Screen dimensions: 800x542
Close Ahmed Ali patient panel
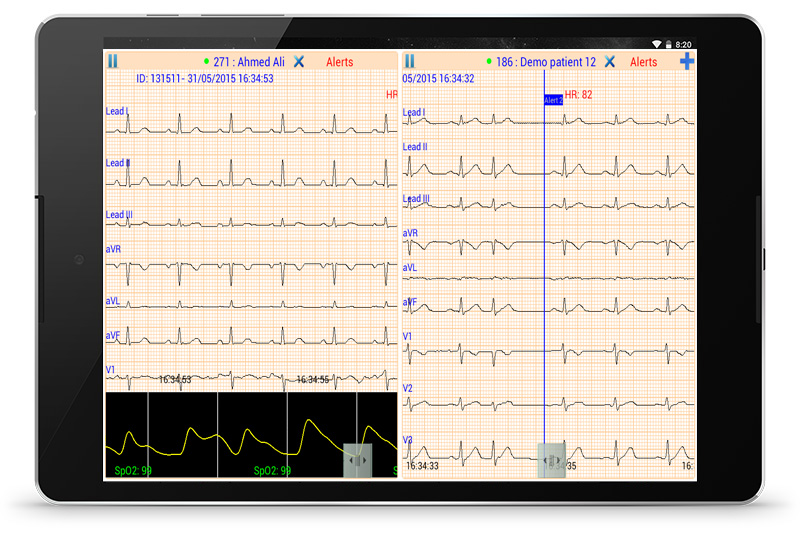(x=299, y=62)
